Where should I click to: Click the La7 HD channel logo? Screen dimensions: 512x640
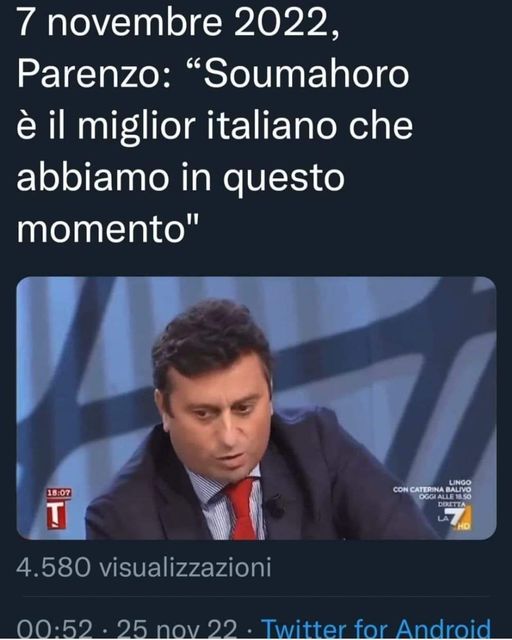click(454, 520)
